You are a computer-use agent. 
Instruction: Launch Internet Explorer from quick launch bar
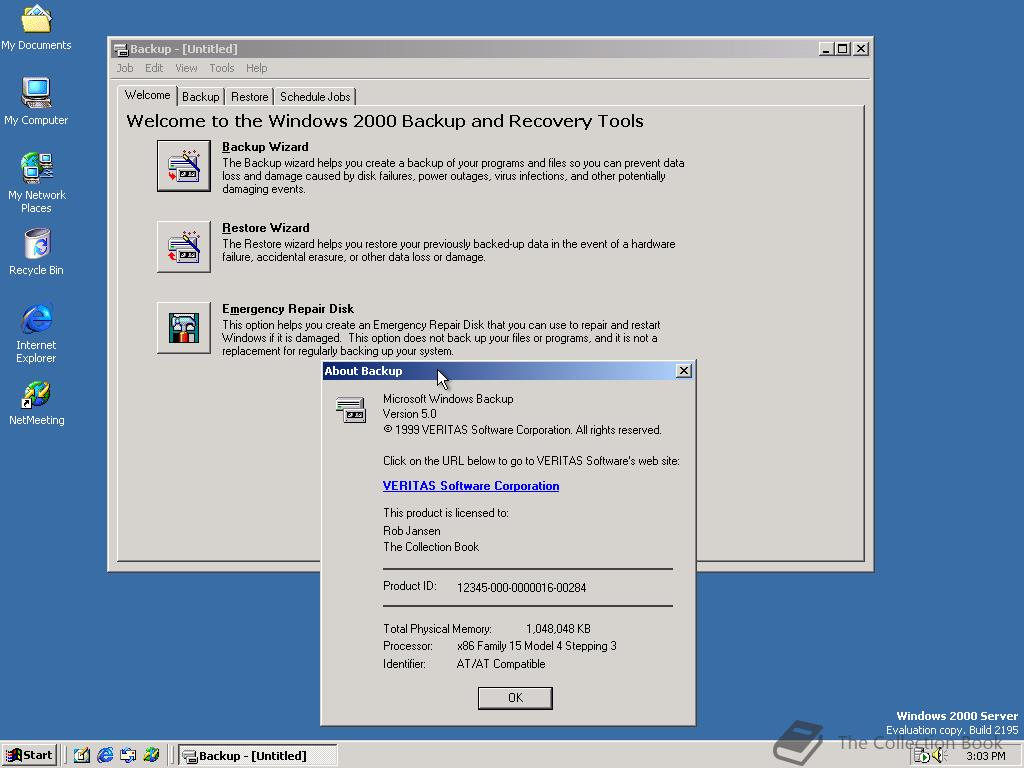click(x=105, y=755)
